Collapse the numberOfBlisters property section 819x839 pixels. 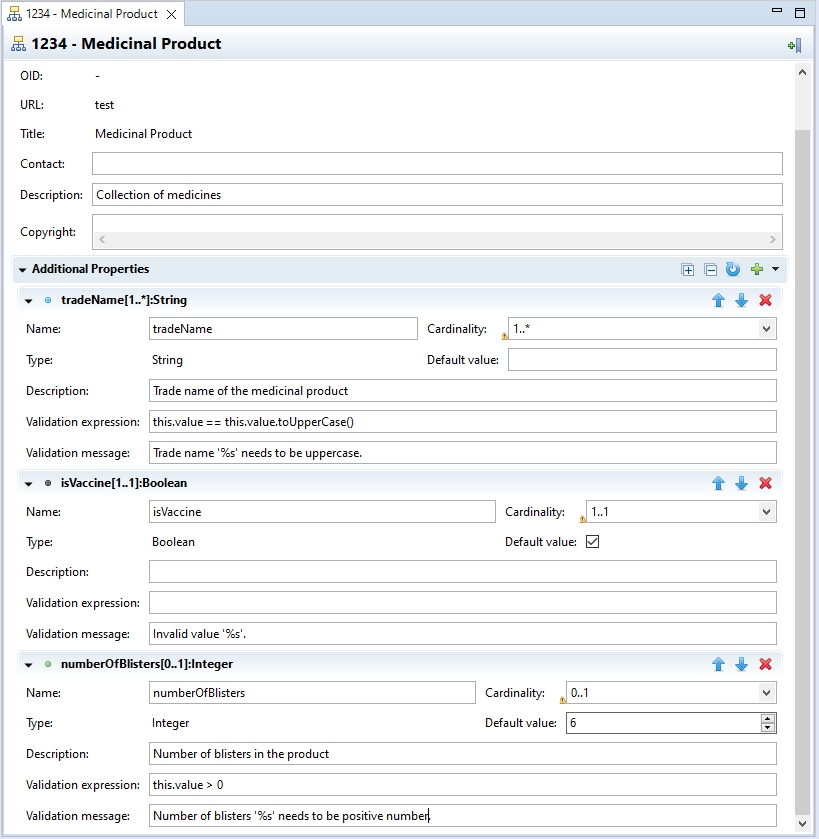(28, 664)
